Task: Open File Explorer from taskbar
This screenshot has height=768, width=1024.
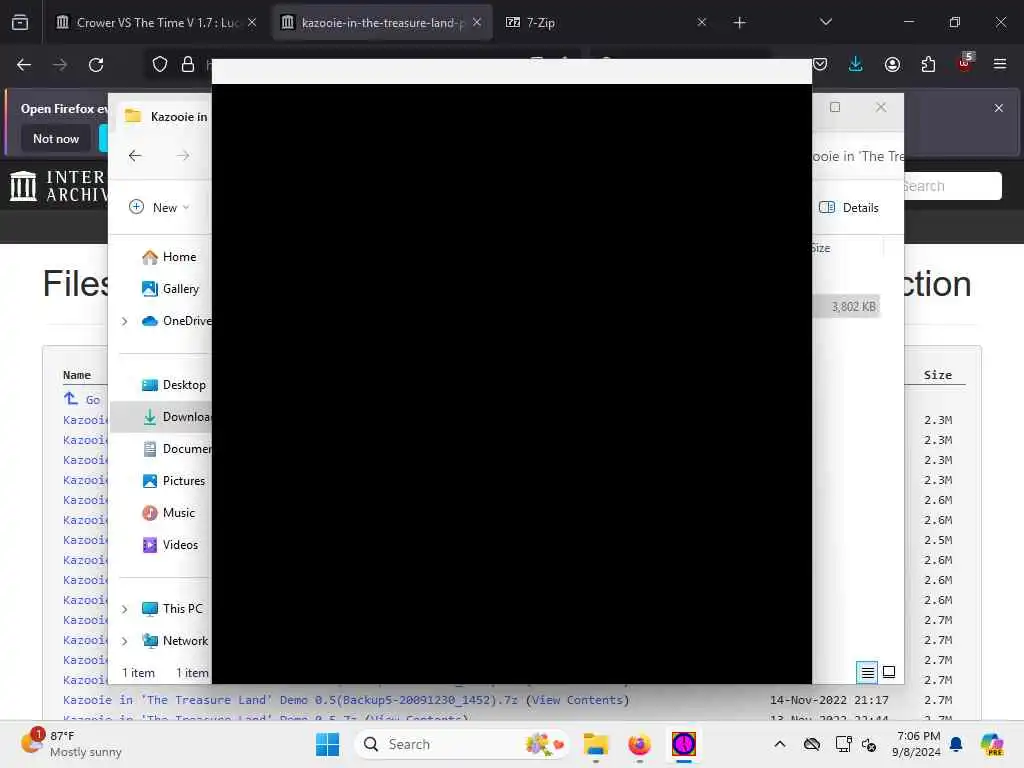Action: [x=596, y=744]
